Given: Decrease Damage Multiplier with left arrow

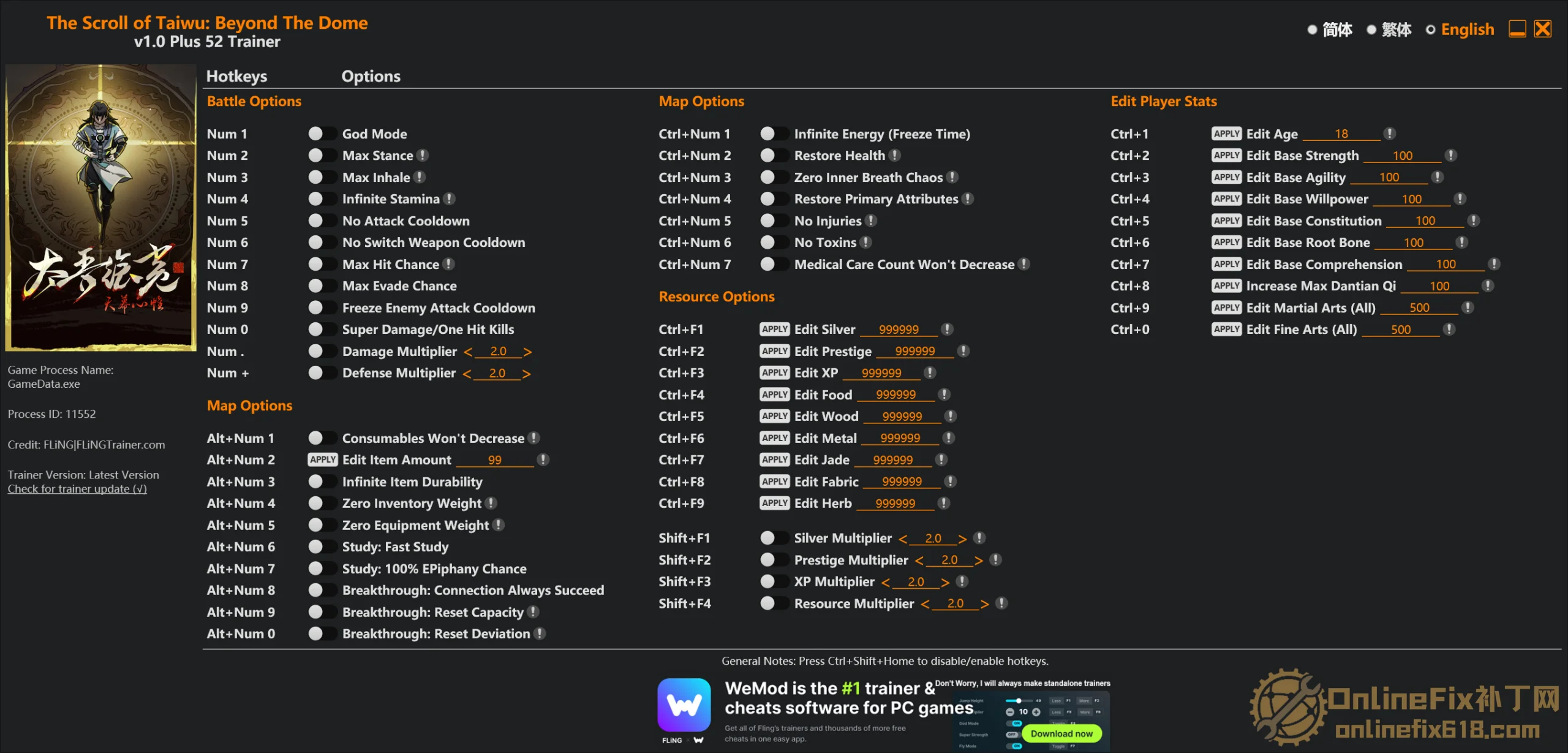Looking at the screenshot, I should click(x=468, y=352).
